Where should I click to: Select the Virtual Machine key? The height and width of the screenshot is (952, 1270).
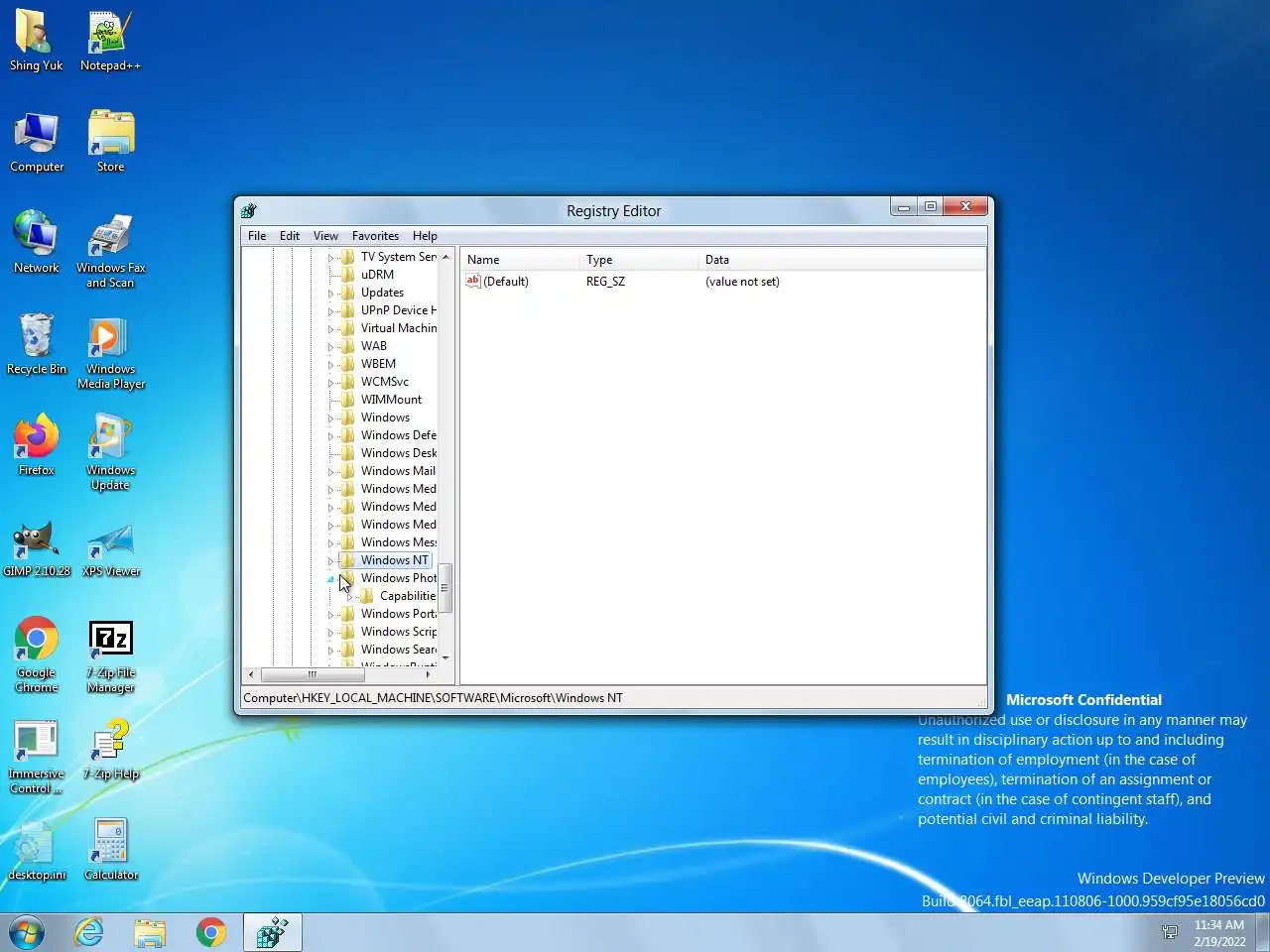398,328
